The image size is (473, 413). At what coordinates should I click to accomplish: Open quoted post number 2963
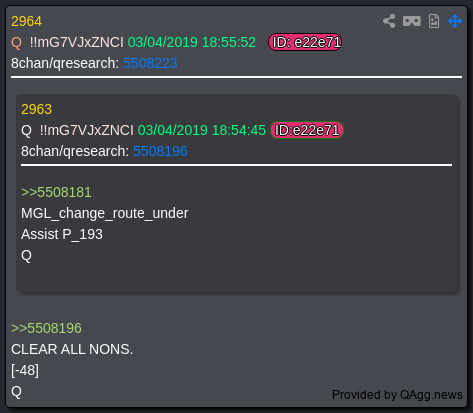(36, 109)
